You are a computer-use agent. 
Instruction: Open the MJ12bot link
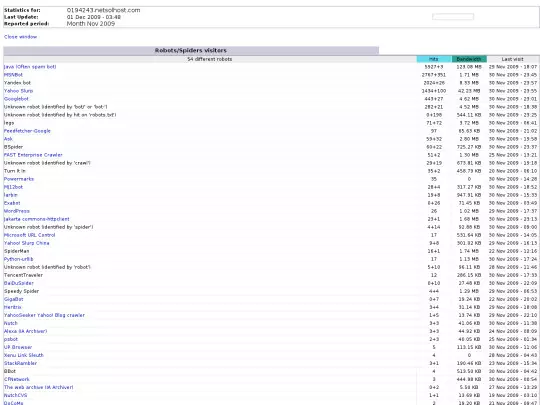(13, 187)
